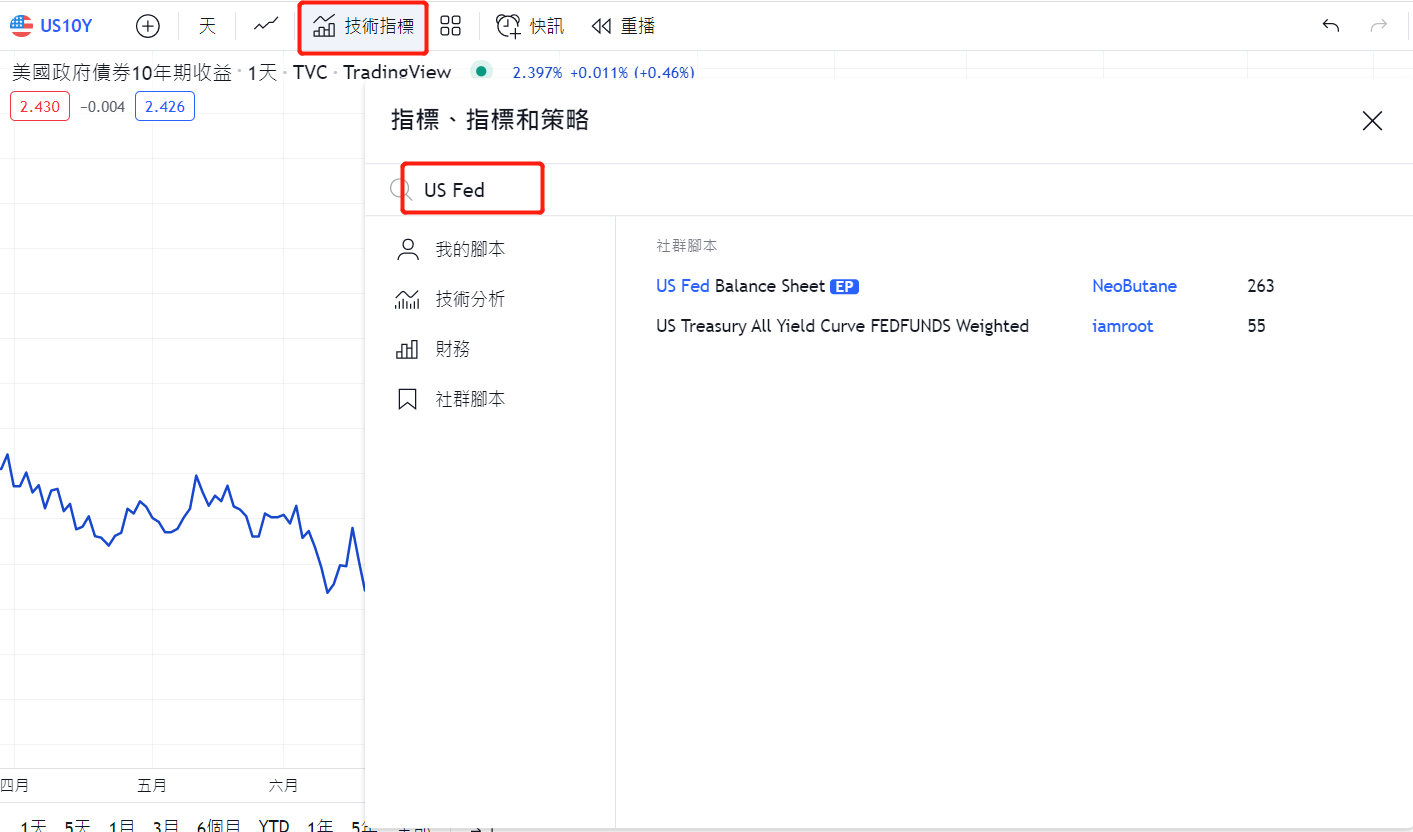Screen dimensions: 1413x832
Task: Click the magnifier search icon in dialog
Action: [400, 190]
